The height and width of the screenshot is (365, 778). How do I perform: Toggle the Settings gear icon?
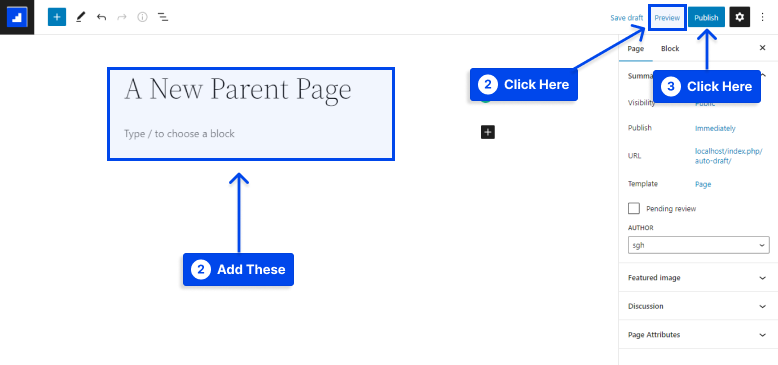click(739, 17)
